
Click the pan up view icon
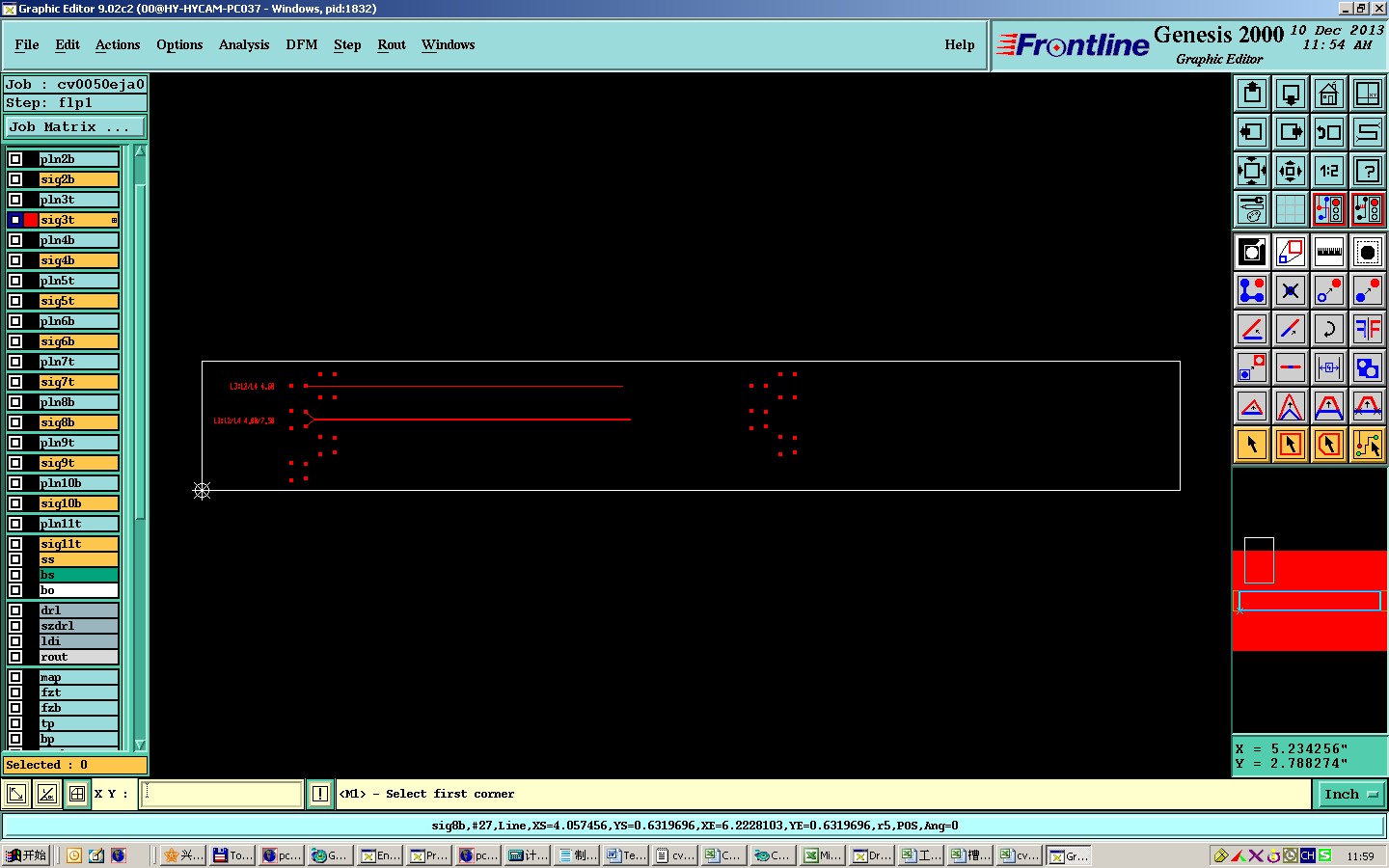tap(1251, 94)
